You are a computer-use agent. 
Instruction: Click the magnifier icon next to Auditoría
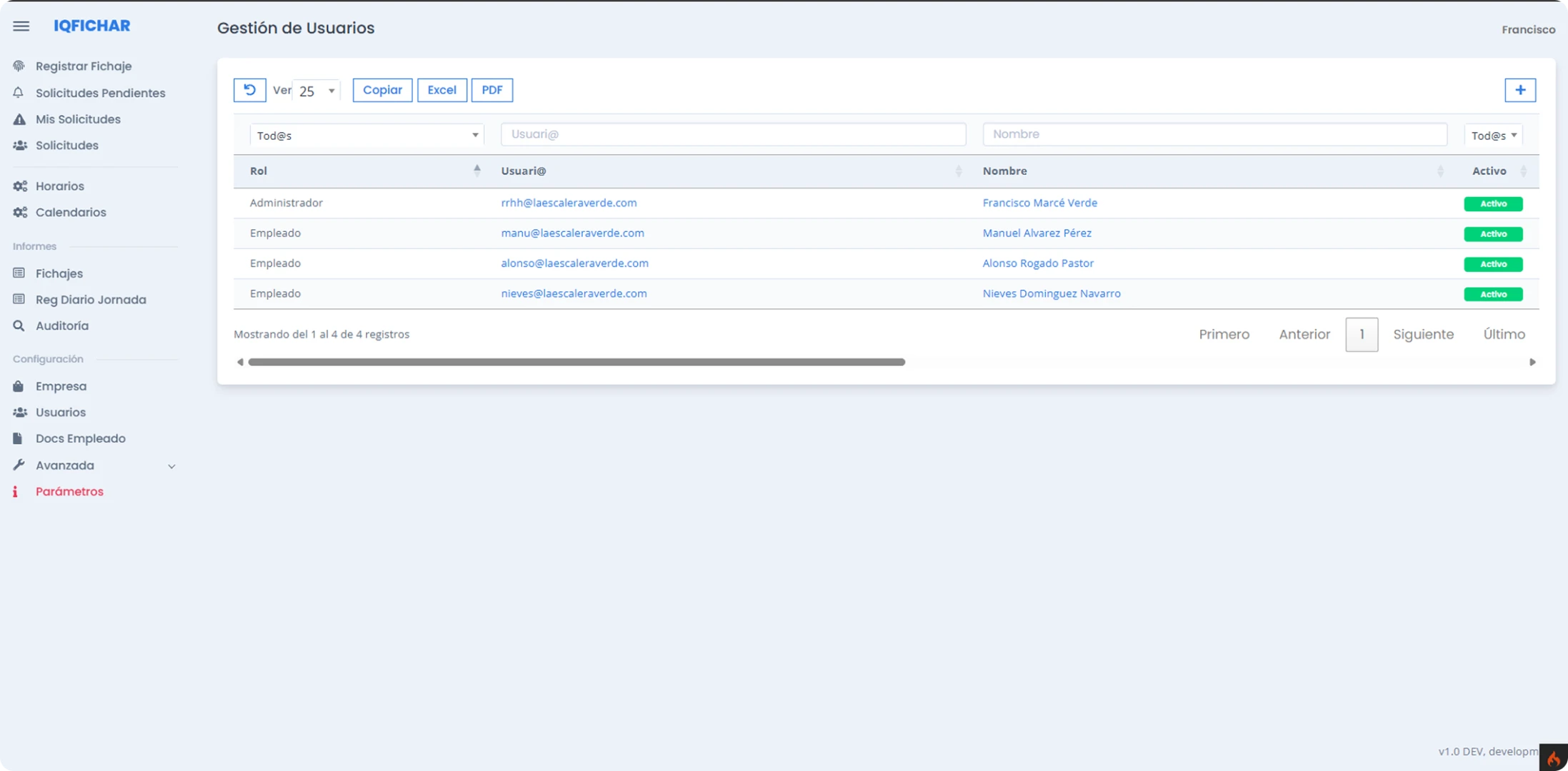(19, 326)
